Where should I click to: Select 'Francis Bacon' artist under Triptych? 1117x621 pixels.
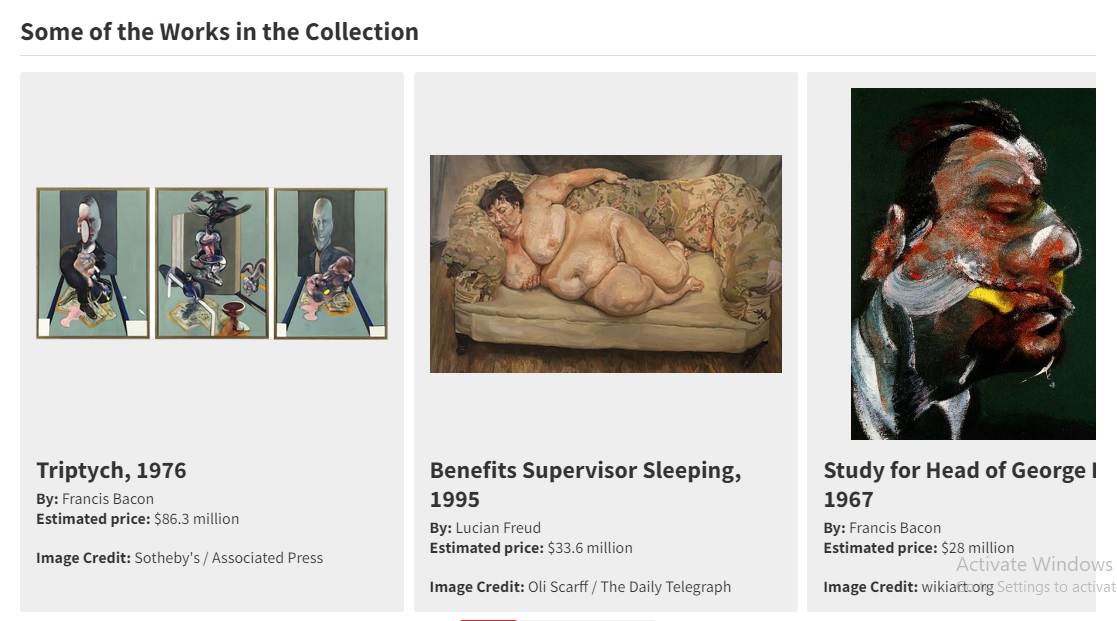point(108,498)
